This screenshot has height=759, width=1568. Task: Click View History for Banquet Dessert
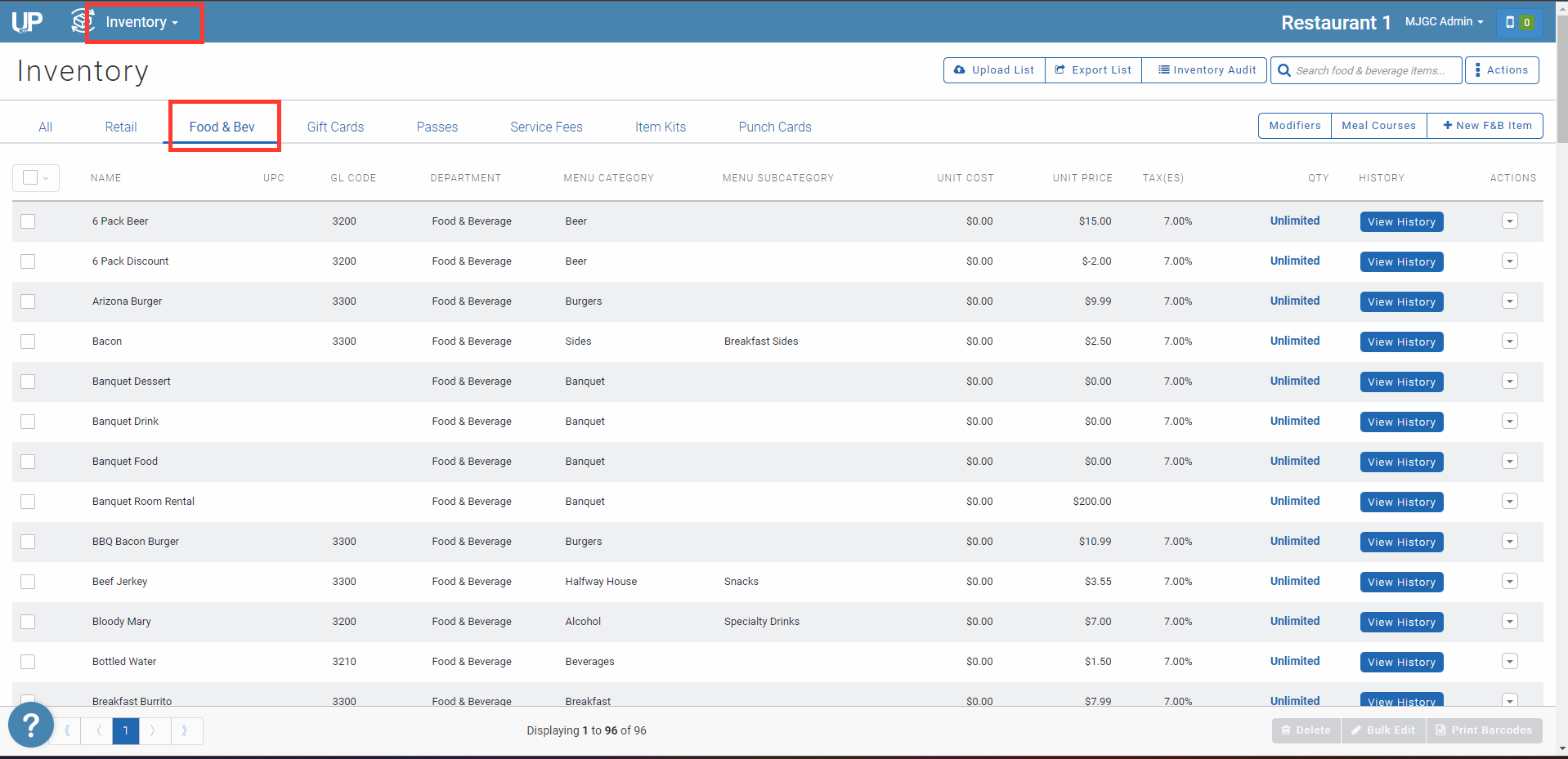coord(1401,382)
